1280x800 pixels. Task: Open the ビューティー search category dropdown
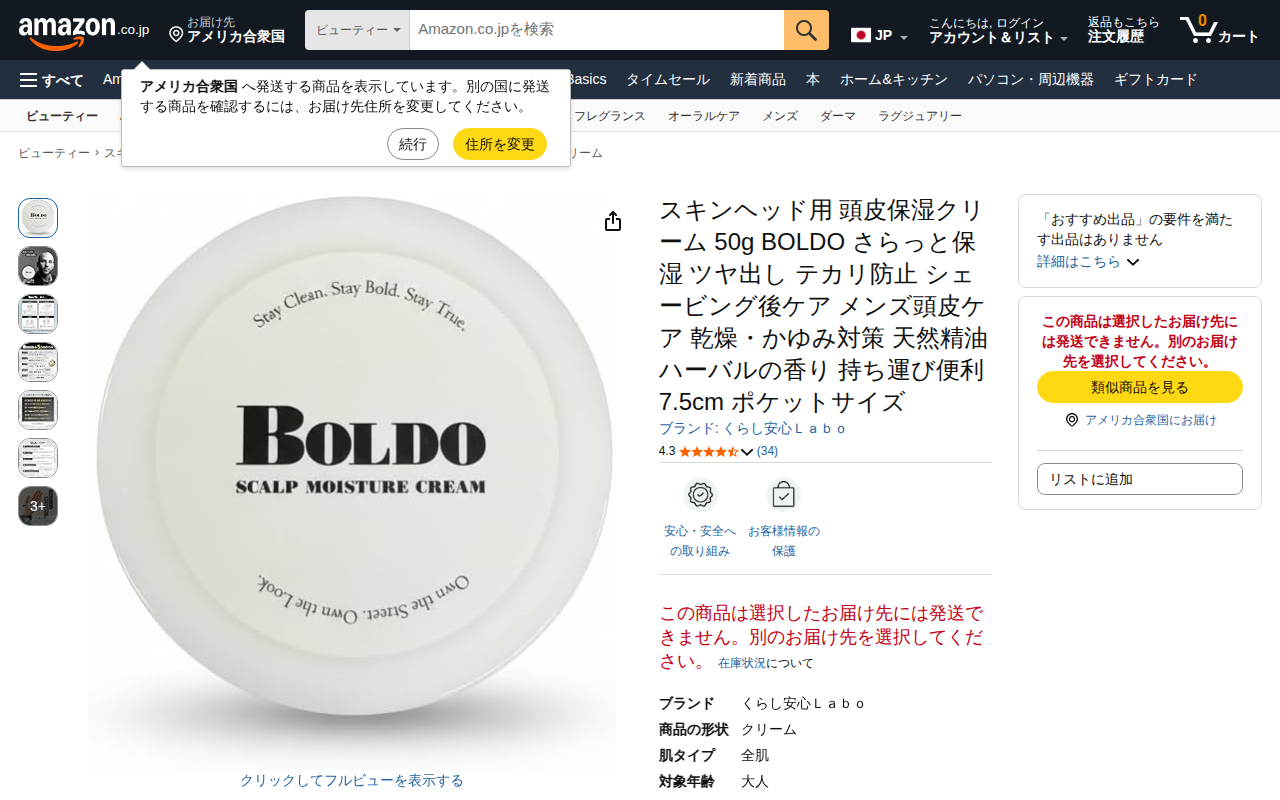click(x=357, y=30)
